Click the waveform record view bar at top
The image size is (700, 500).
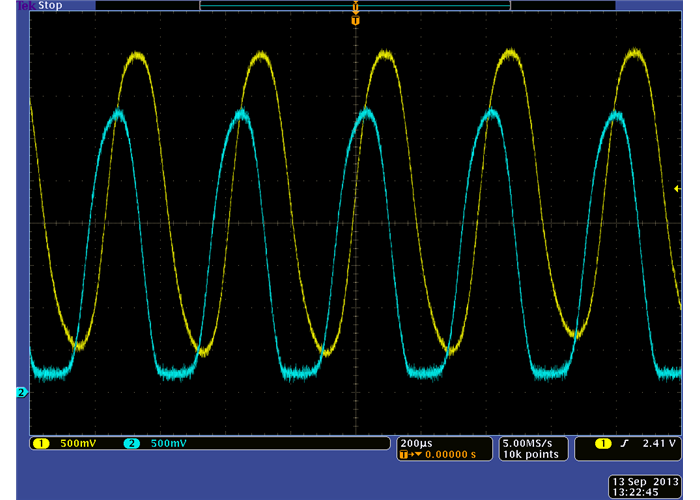[x=355, y=6]
